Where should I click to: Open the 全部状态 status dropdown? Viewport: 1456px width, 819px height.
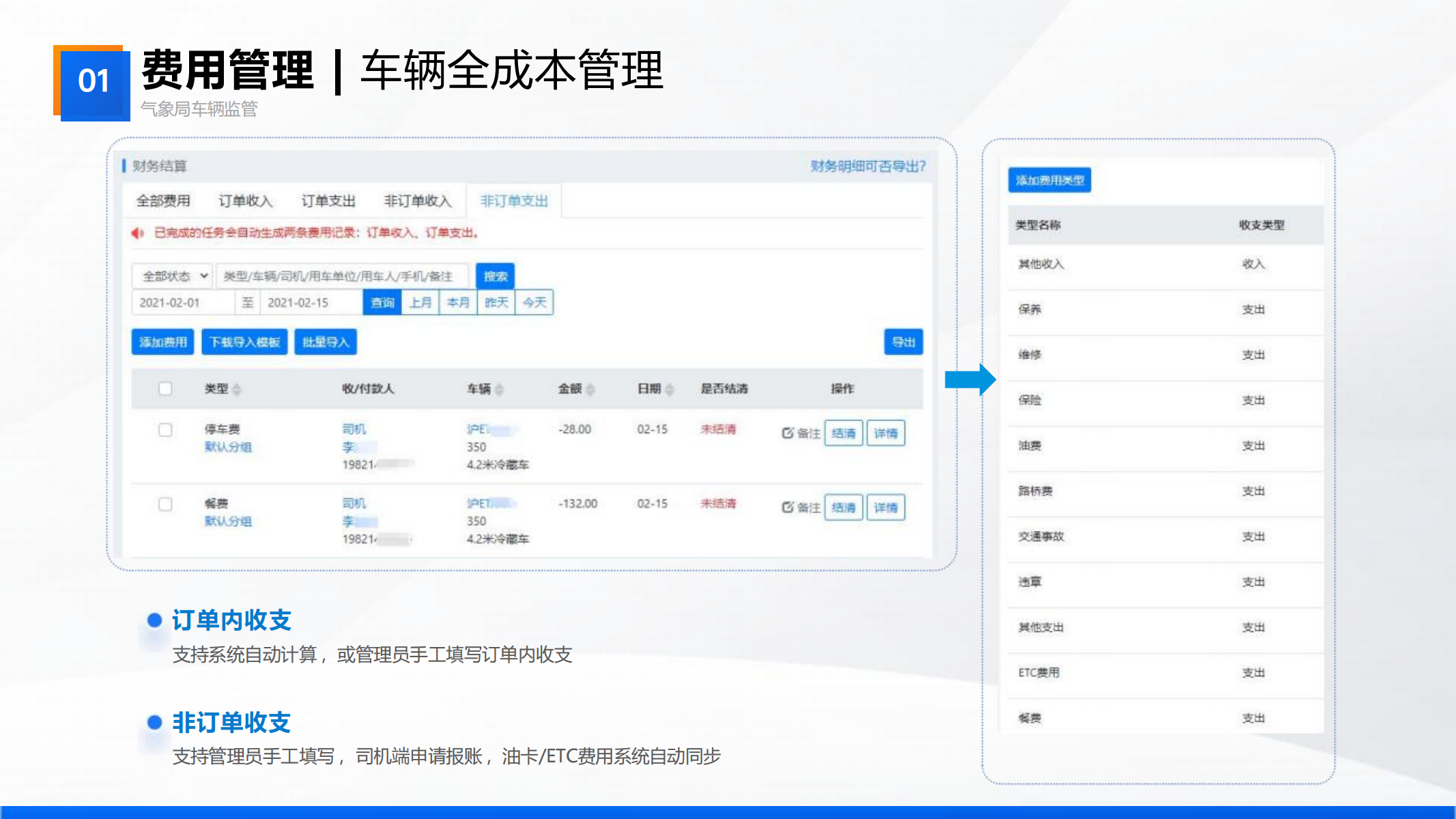[173, 276]
